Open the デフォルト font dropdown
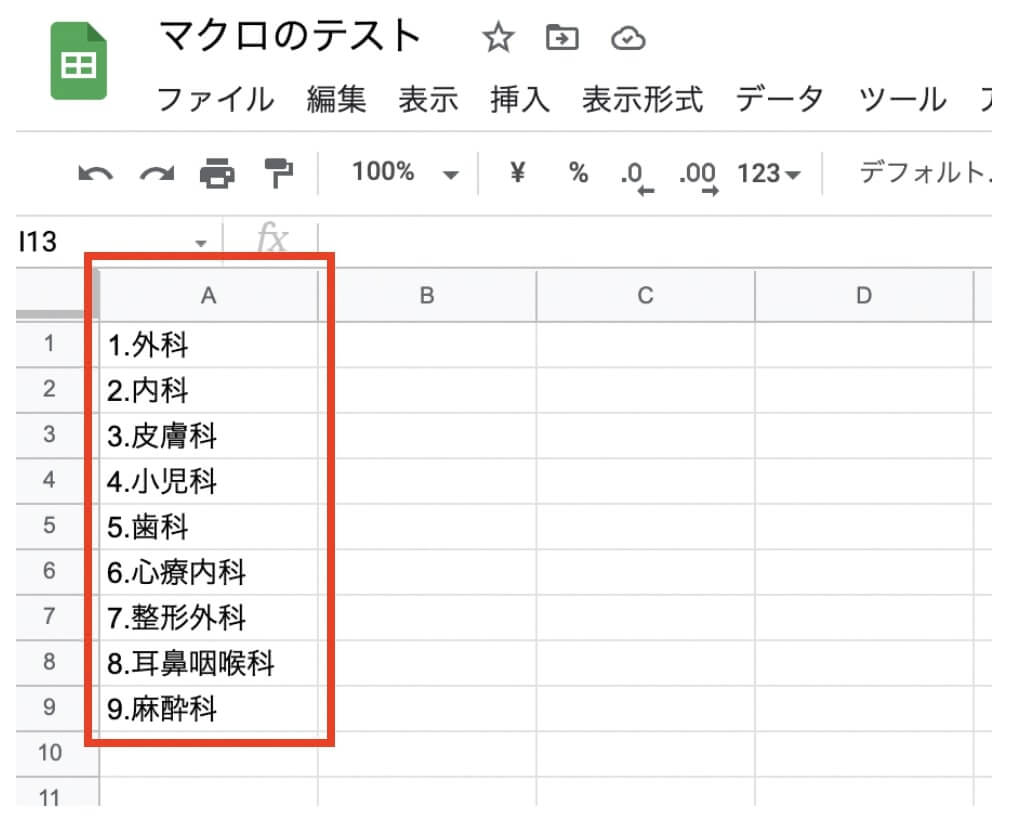 (925, 172)
